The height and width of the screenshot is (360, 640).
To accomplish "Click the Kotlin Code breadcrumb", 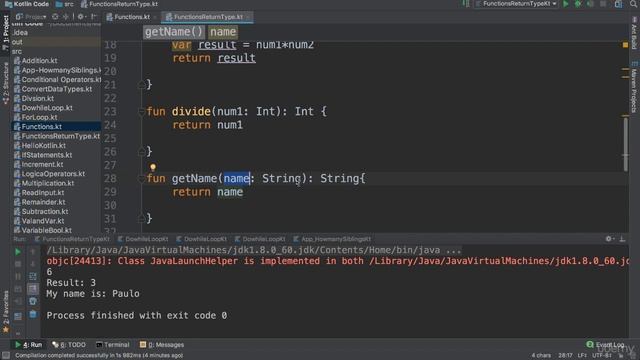I will (27, 4).
